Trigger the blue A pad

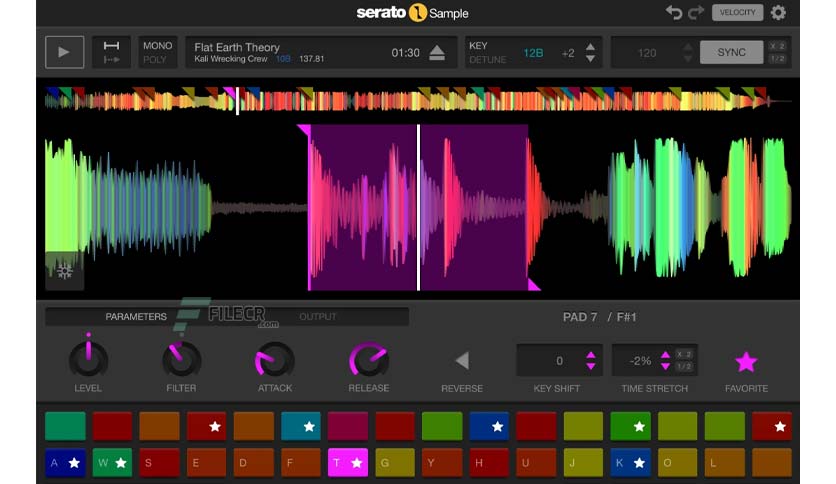pos(64,463)
